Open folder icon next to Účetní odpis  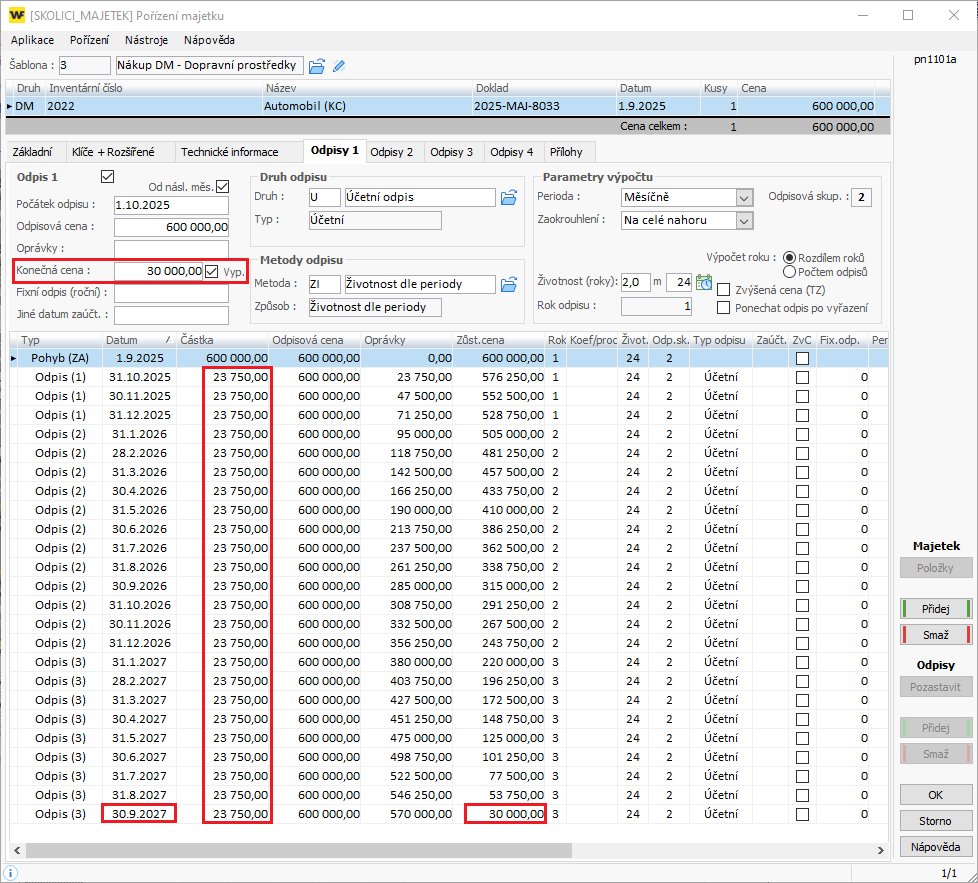pos(509,197)
